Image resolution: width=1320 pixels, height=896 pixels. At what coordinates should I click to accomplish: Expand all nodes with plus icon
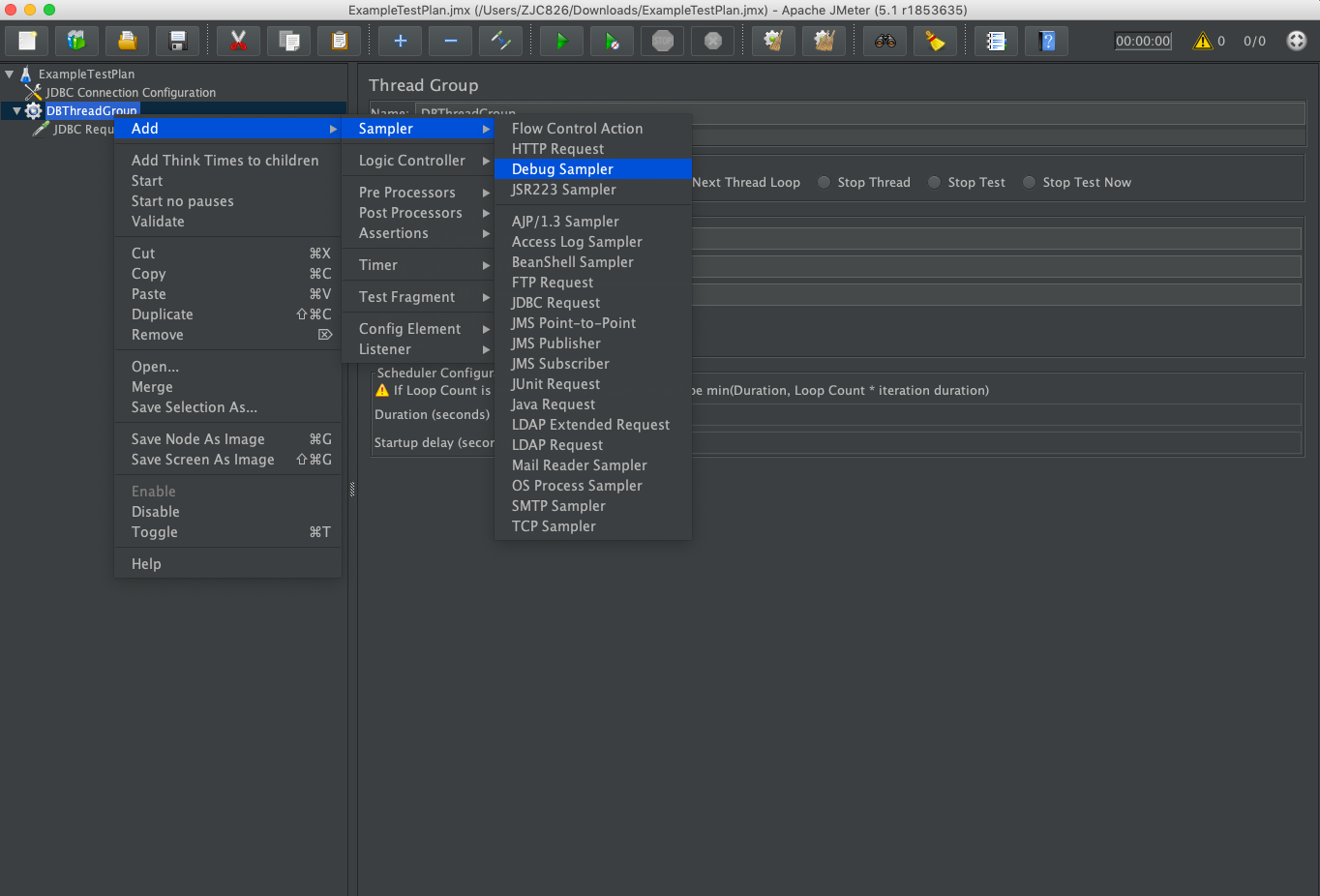click(x=400, y=41)
